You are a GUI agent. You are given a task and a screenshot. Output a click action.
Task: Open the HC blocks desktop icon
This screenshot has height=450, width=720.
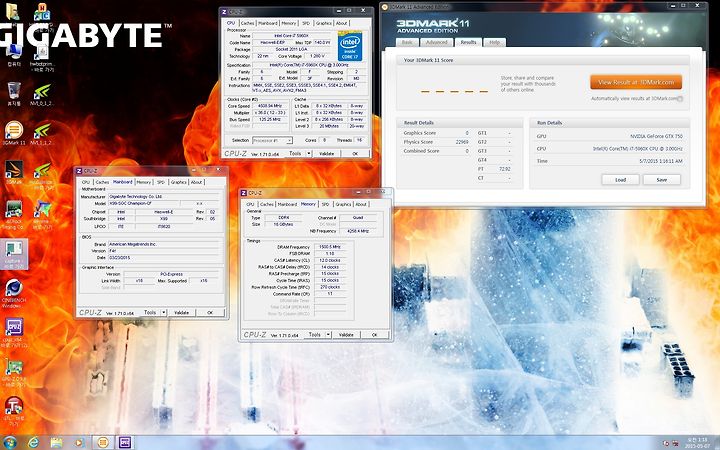[42, 13]
